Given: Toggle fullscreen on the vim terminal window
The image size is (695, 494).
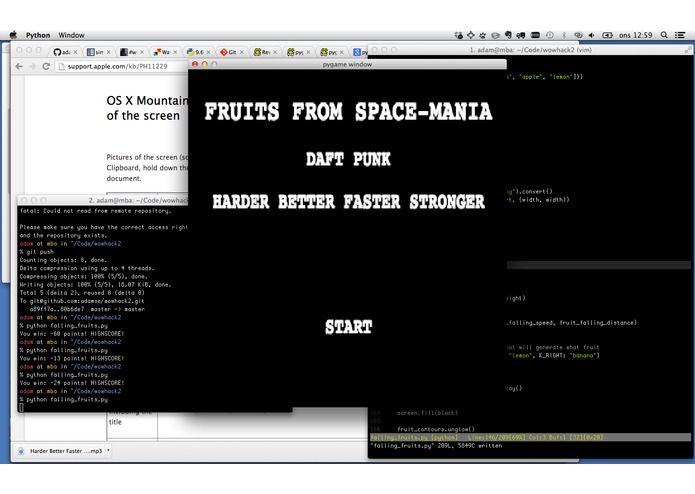Looking at the screenshot, I should [x=687, y=50].
